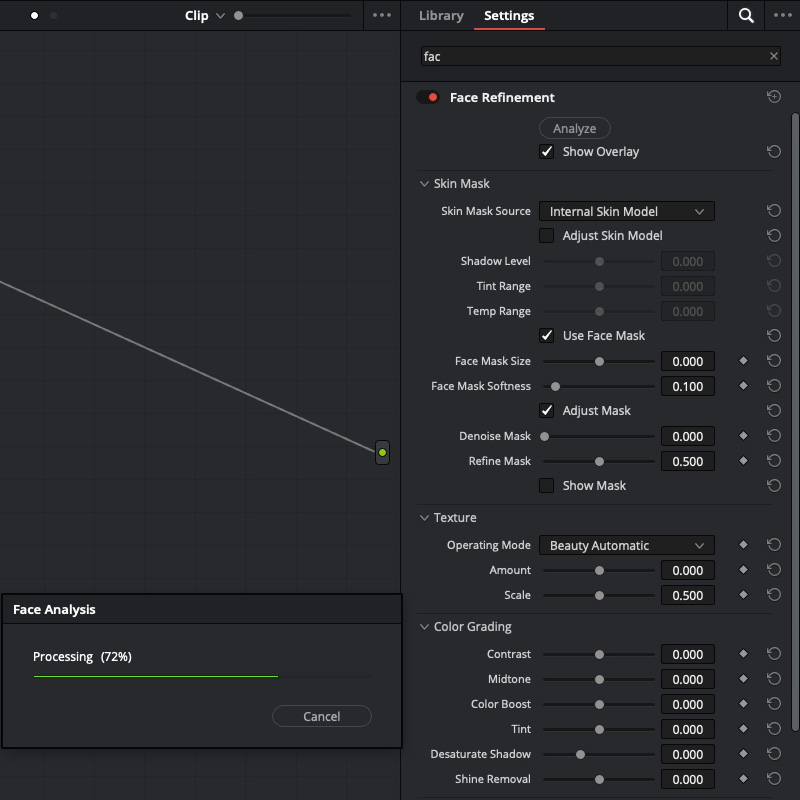Collapse the Color Grading section
The height and width of the screenshot is (800, 800).
pos(424,627)
